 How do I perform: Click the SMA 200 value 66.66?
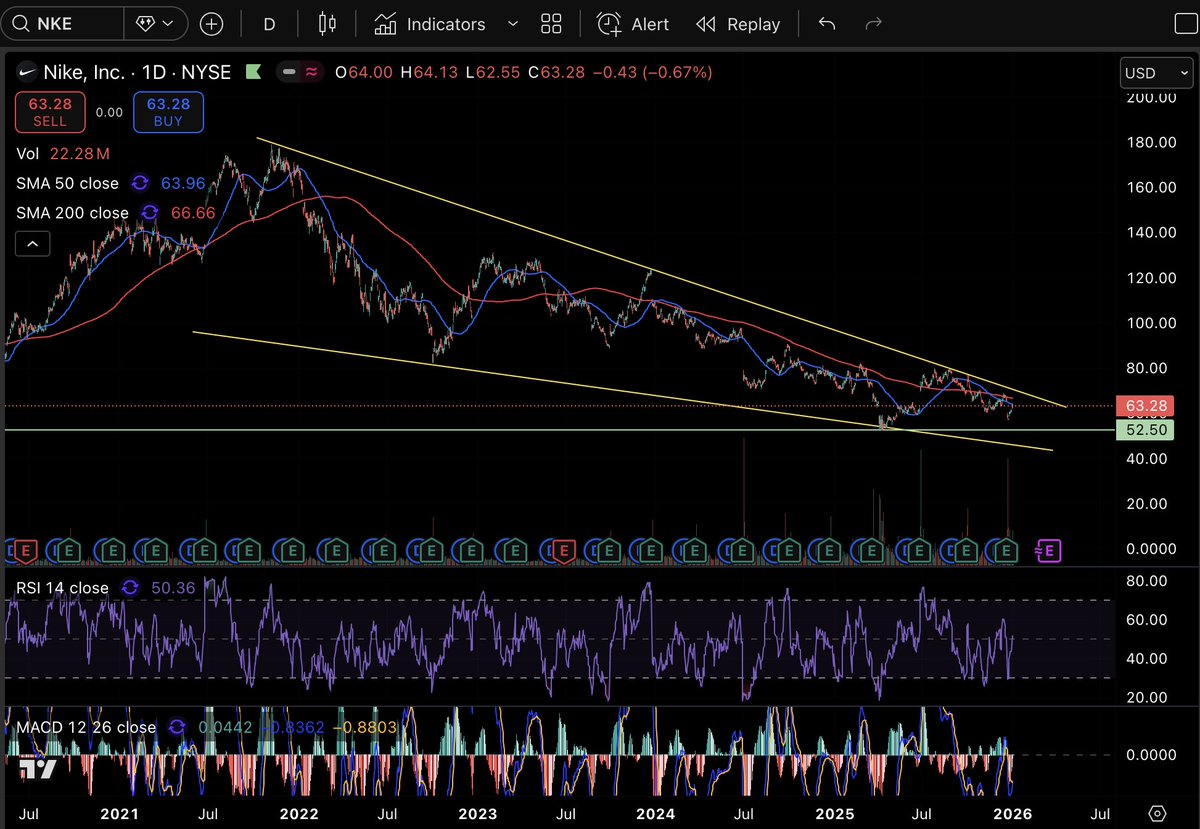pyautogui.click(x=193, y=212)
